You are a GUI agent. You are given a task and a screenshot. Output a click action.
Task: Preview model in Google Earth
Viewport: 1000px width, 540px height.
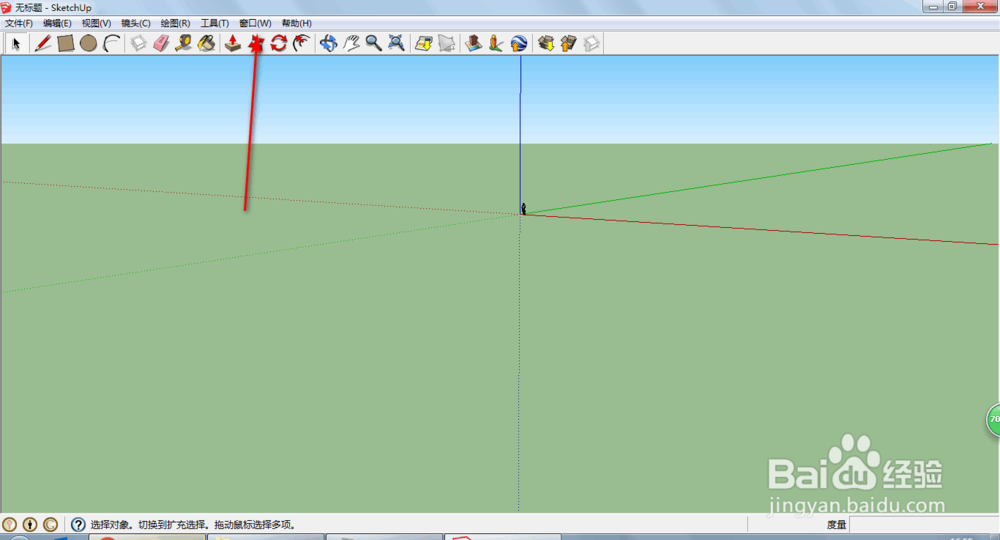(x=518, y=43)
